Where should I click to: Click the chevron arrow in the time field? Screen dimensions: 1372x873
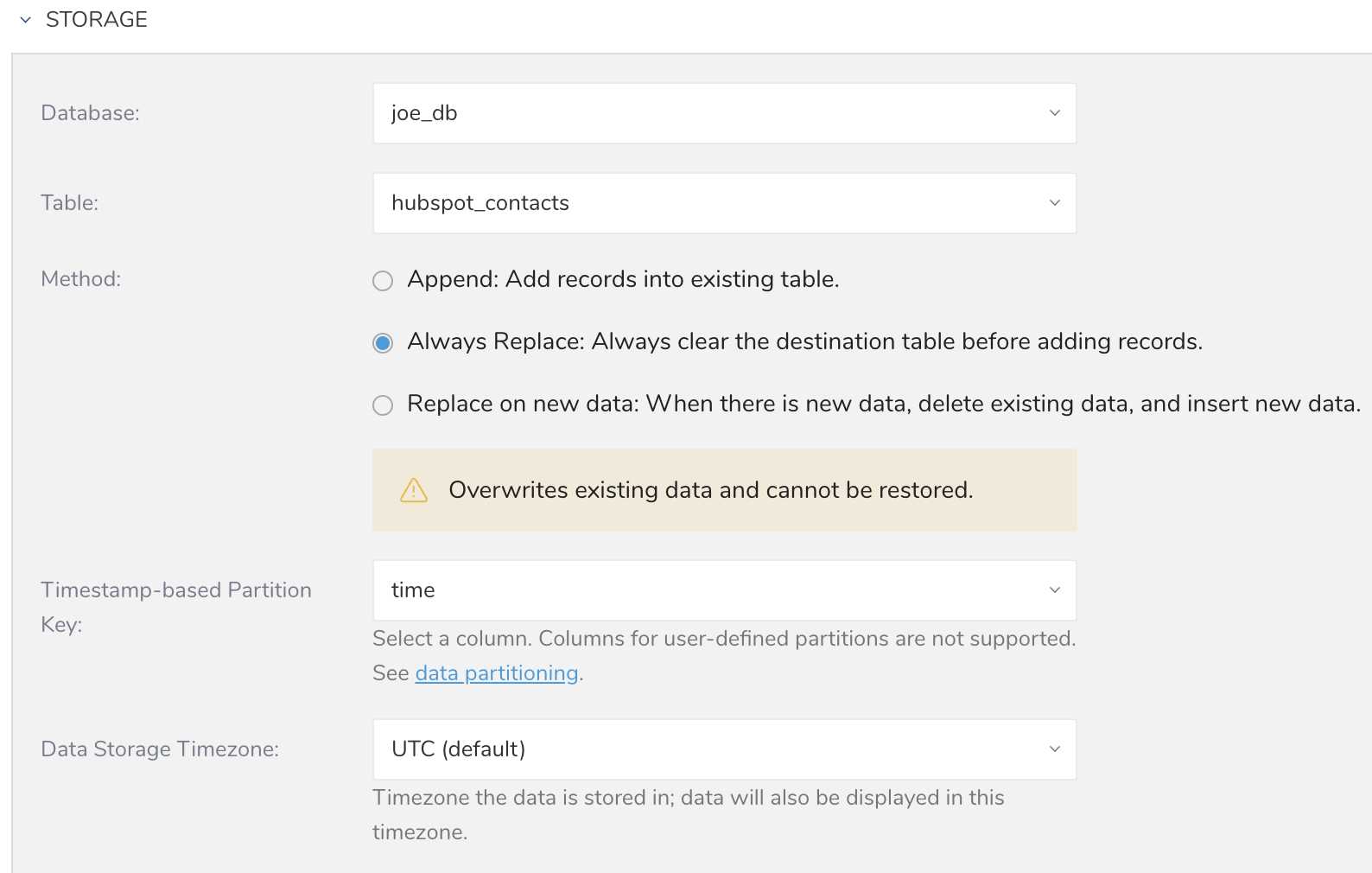[1054, 590]
